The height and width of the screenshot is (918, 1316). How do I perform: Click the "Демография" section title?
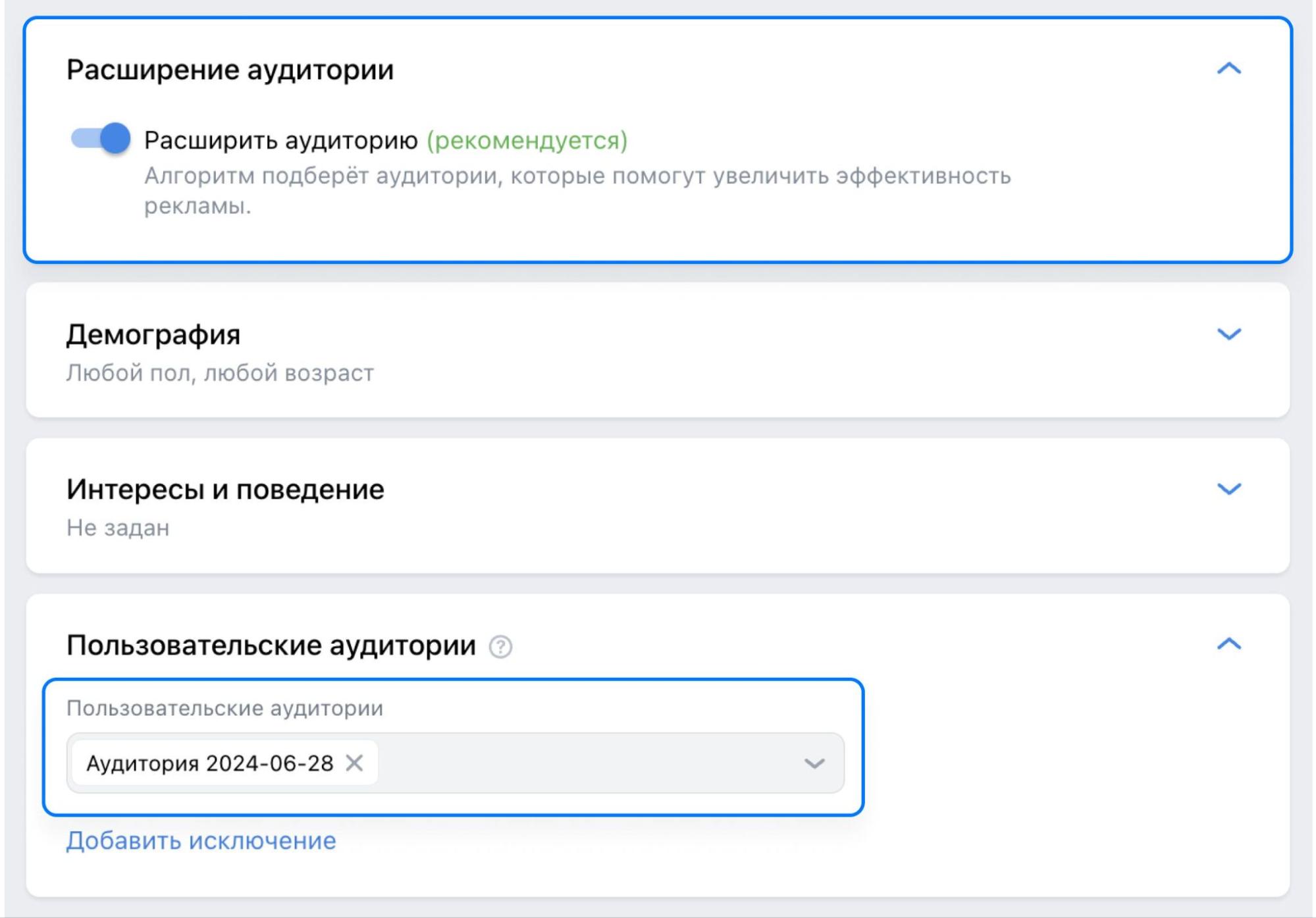pos(153,334)
